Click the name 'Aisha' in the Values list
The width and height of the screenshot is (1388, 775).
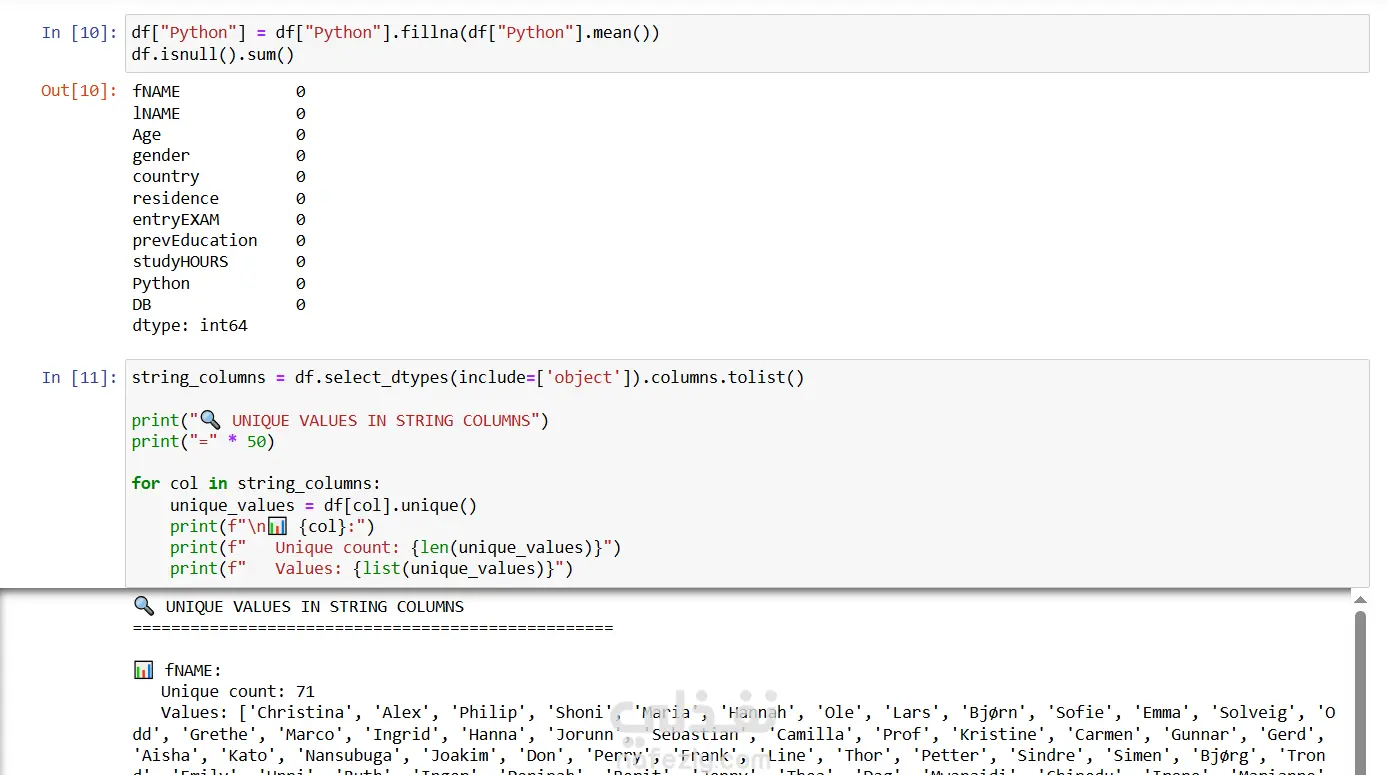pyautogui.click(x=165, y=756)
